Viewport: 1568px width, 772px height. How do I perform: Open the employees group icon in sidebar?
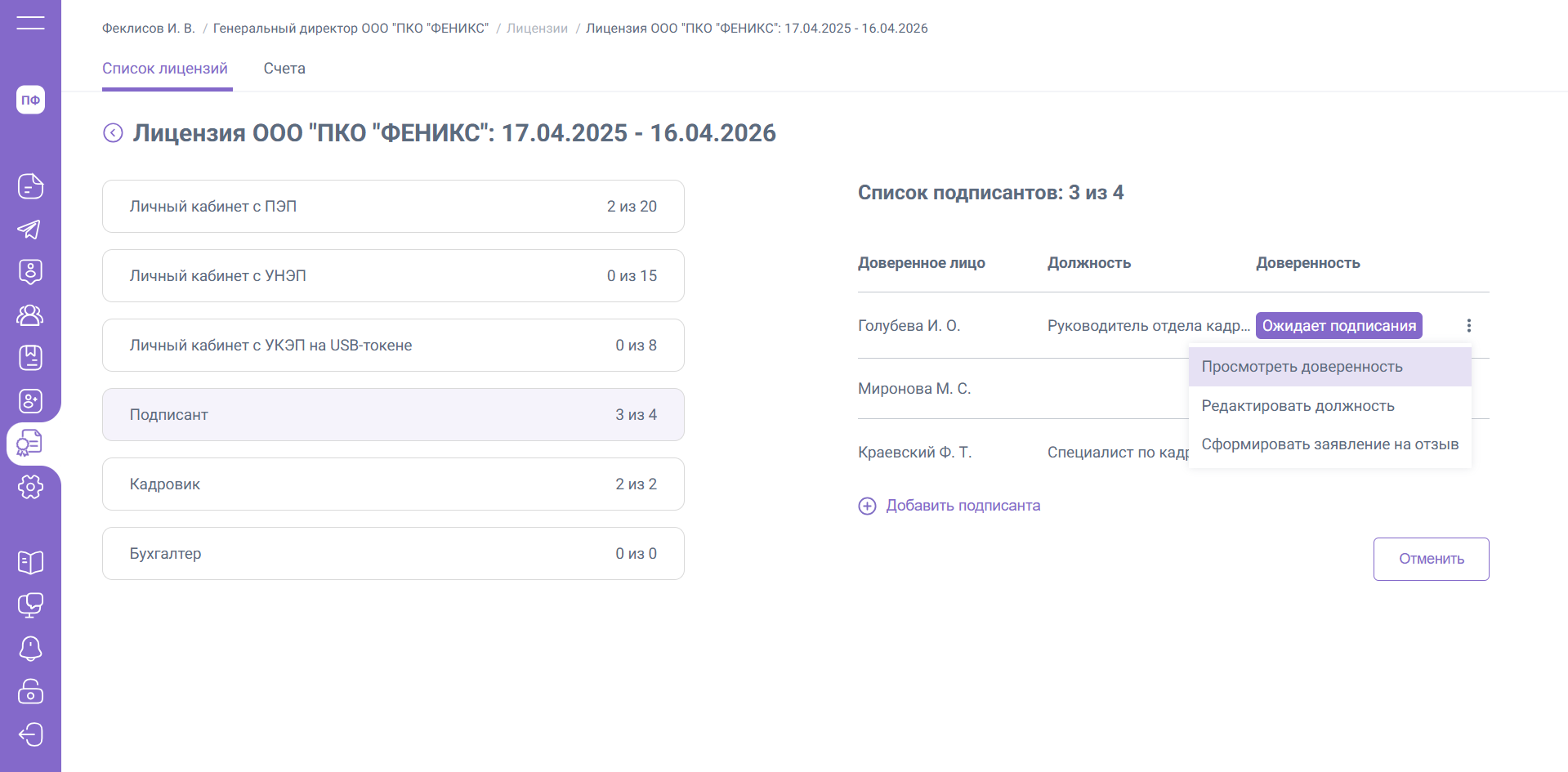[x=30, y=315]
